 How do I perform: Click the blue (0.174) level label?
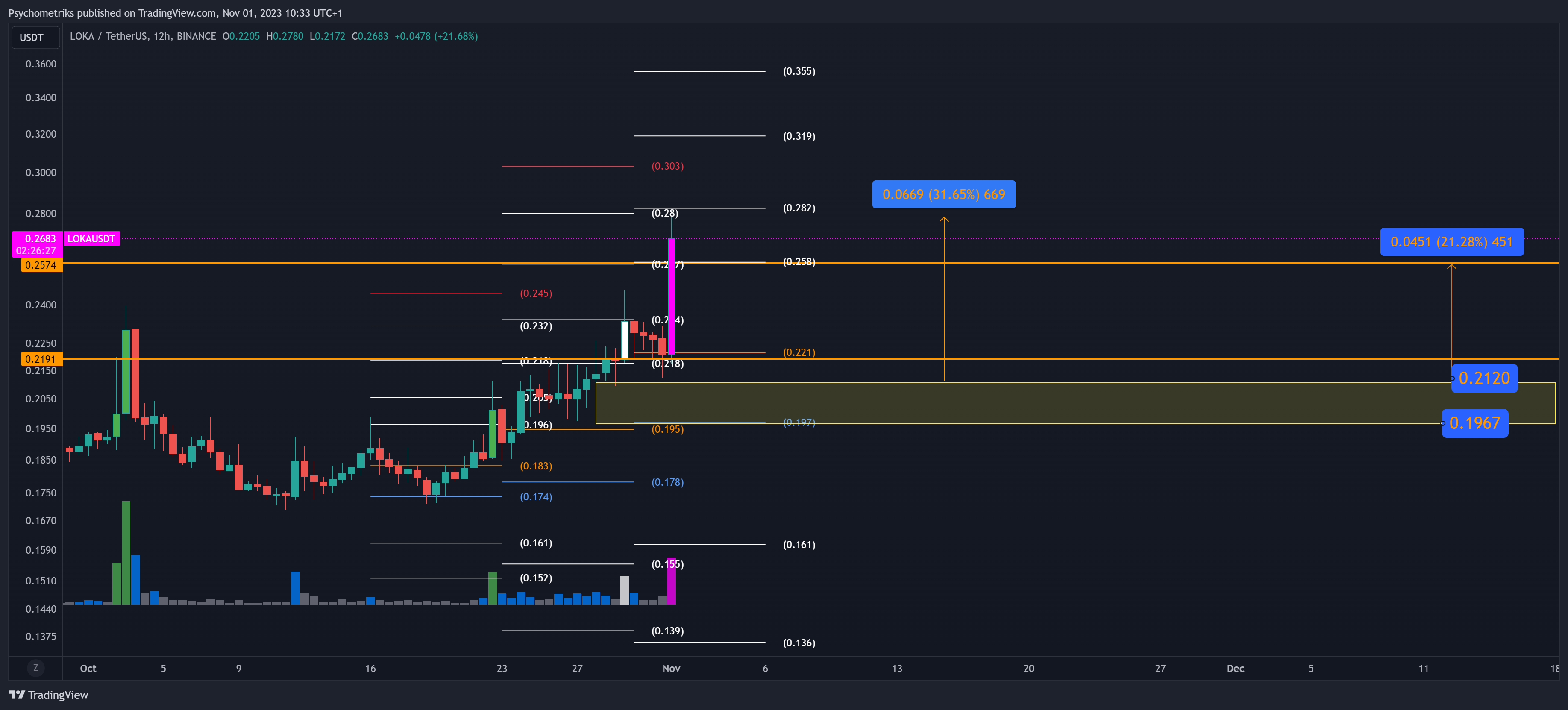point(536,497)
